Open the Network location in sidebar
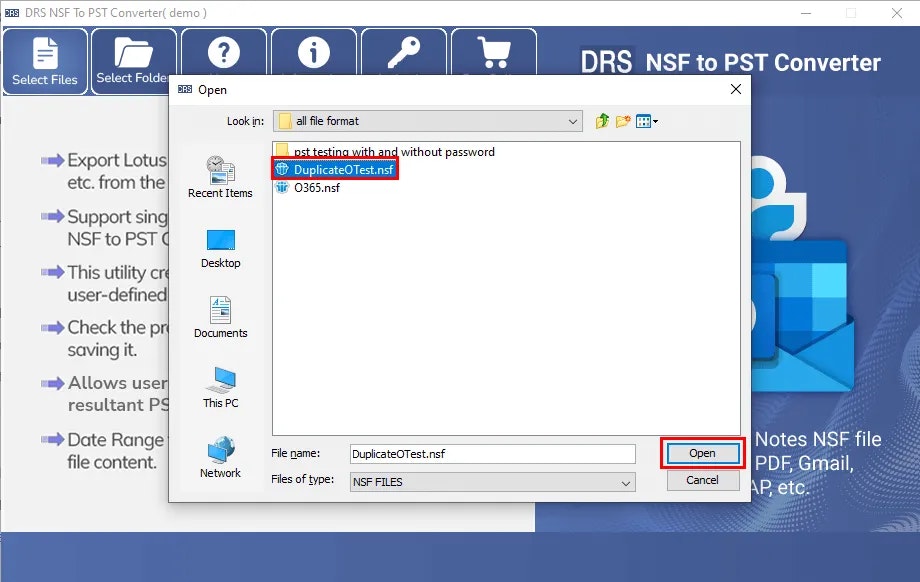 (x=221, y=458)
